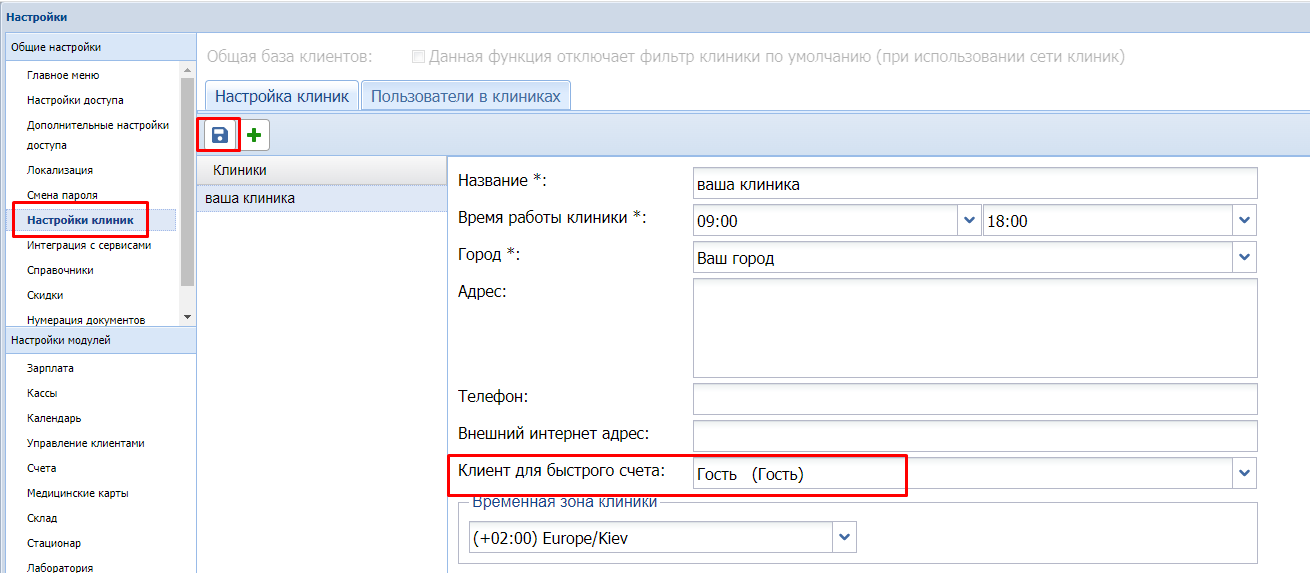The image size is (1310, 573).
Task: Toggle the shared client base checkbox
Action: [418, 57]
